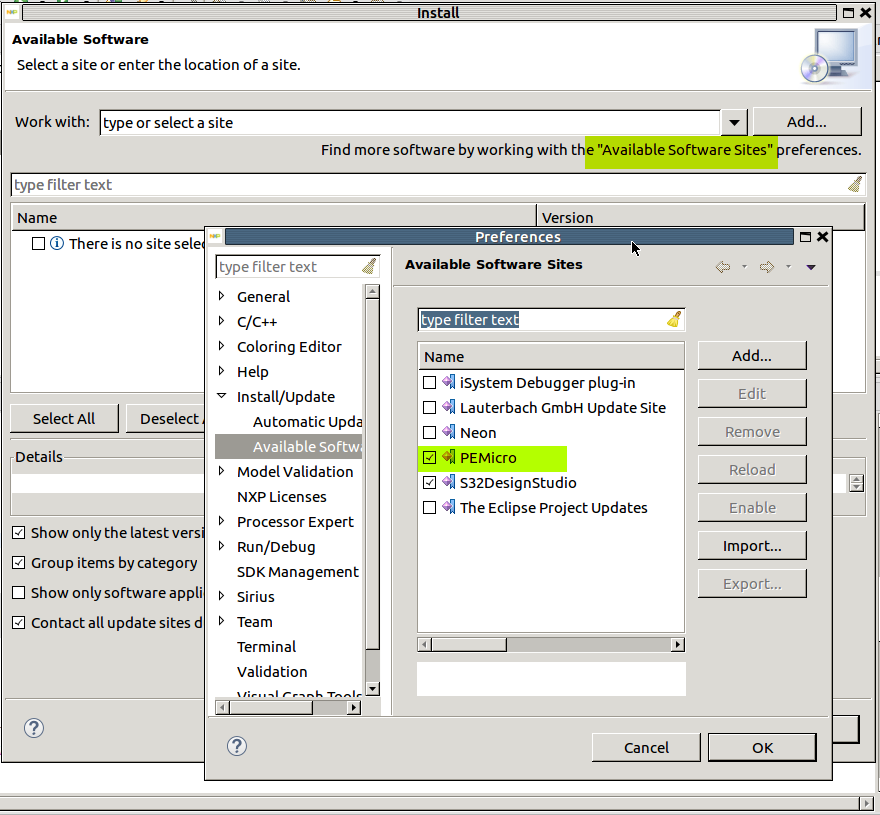880x815 pixels.
Task: Click sites list horizontal scrollbar thumb
Action: 469,644
